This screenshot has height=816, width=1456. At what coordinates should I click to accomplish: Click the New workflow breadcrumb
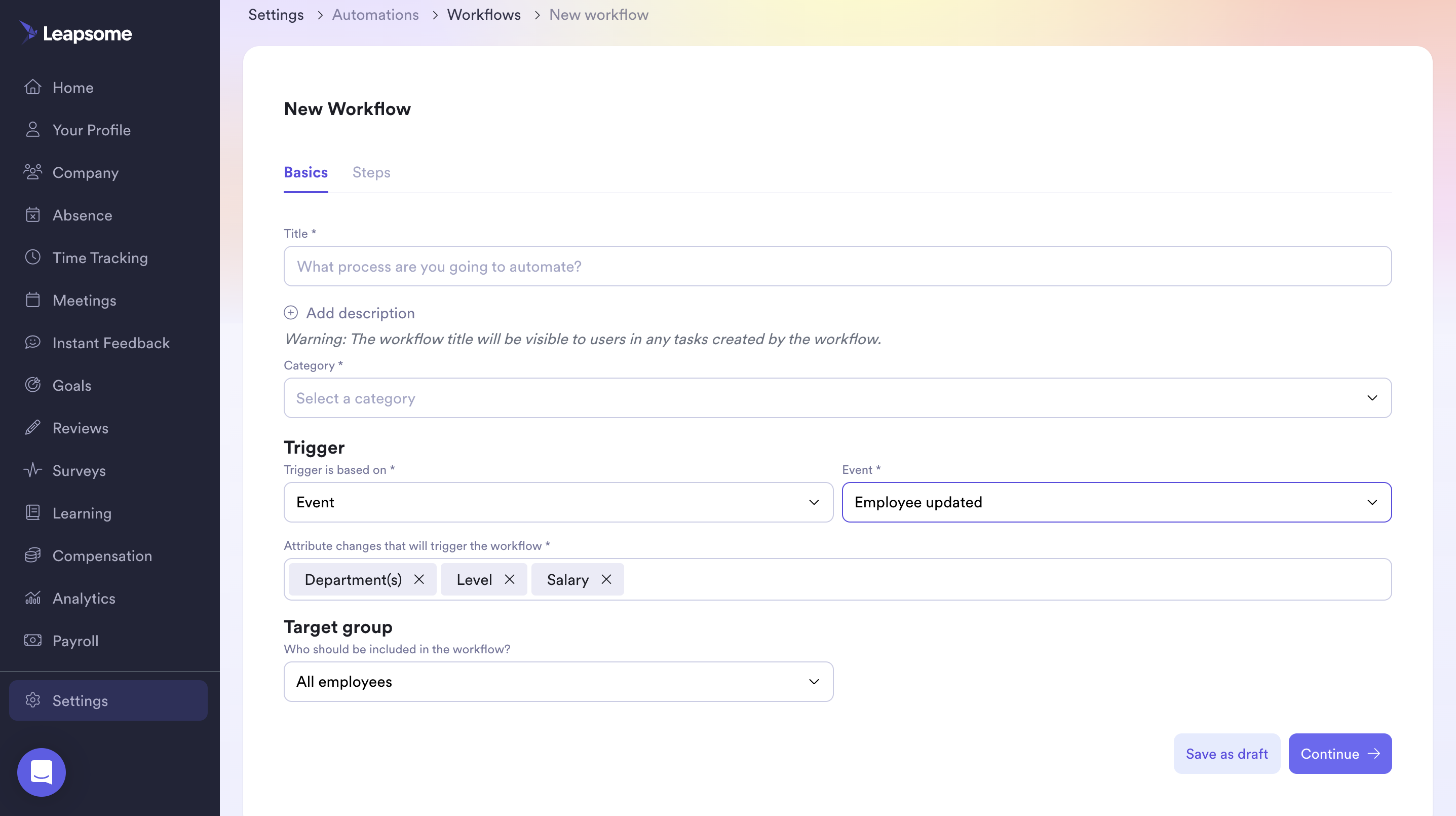599,15
